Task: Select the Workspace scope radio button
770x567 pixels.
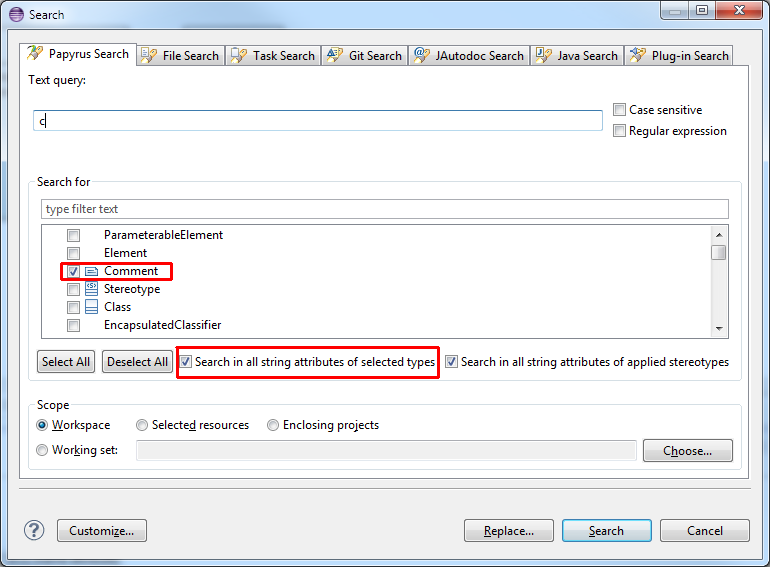Action: pyautogui.click(x=42, y=425)
